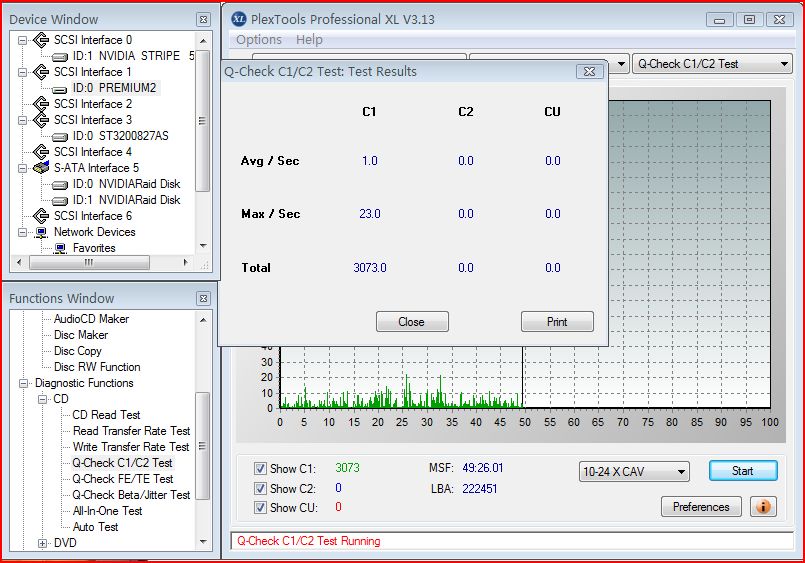Click the SCSI Interface 6 connector icon
Image resolution: width=805 pixels, height=563 pixels.
click(41, 216)
